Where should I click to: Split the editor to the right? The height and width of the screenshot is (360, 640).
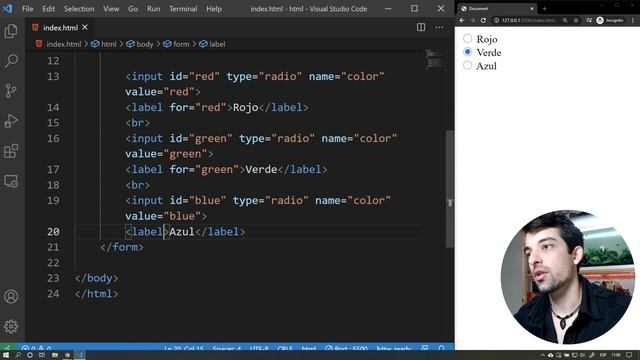[x=421, y=27]
